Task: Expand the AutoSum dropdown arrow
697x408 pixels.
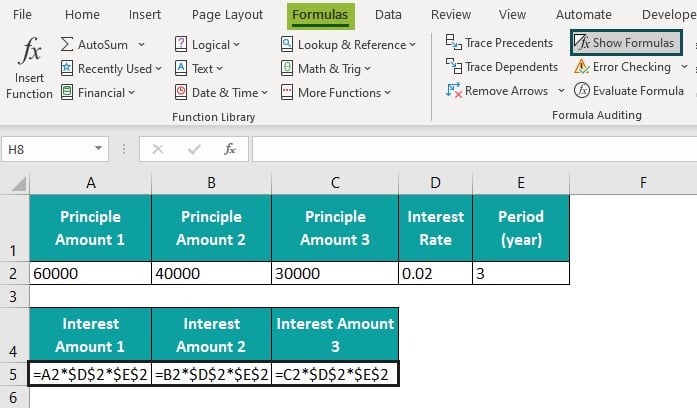Action: click(x=141, y=44)
